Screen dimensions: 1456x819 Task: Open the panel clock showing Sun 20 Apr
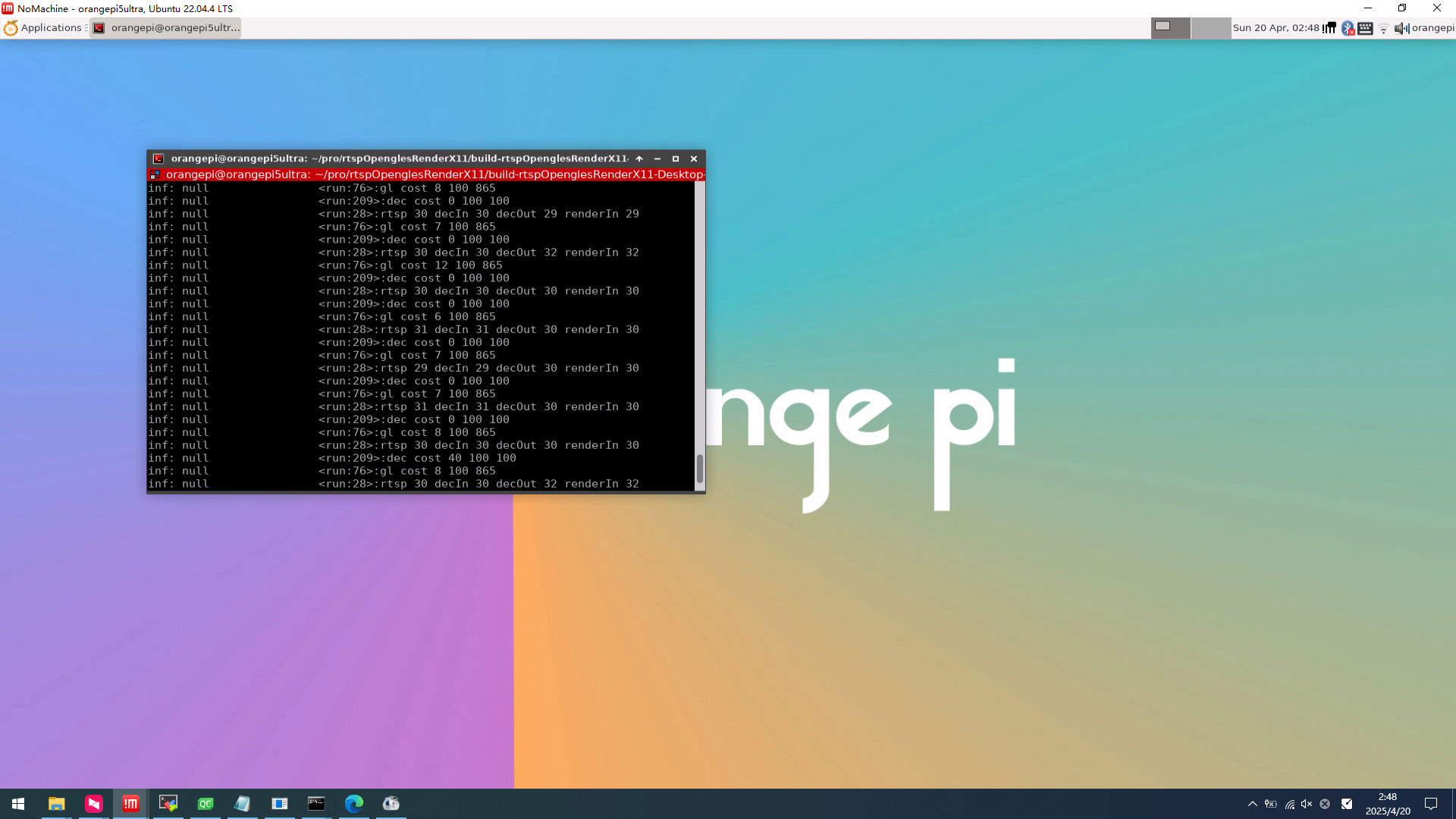1276,28
